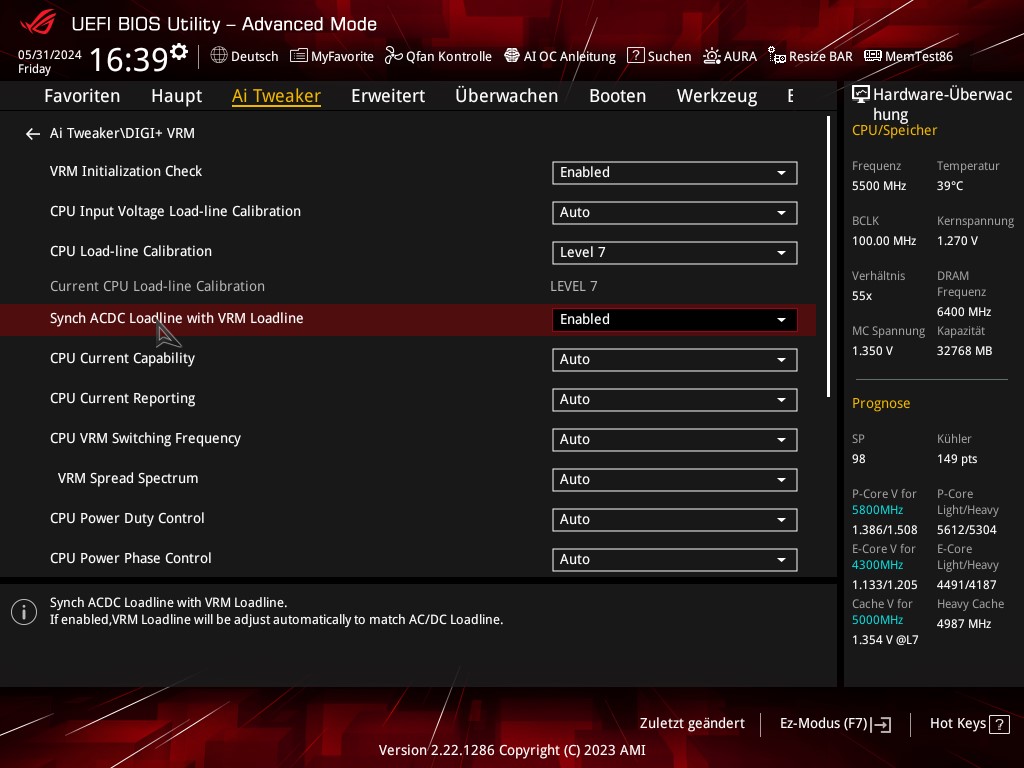Click the 4300MHz E-Core link
This screenshot has height=768, width=1024.
[877, 565]
